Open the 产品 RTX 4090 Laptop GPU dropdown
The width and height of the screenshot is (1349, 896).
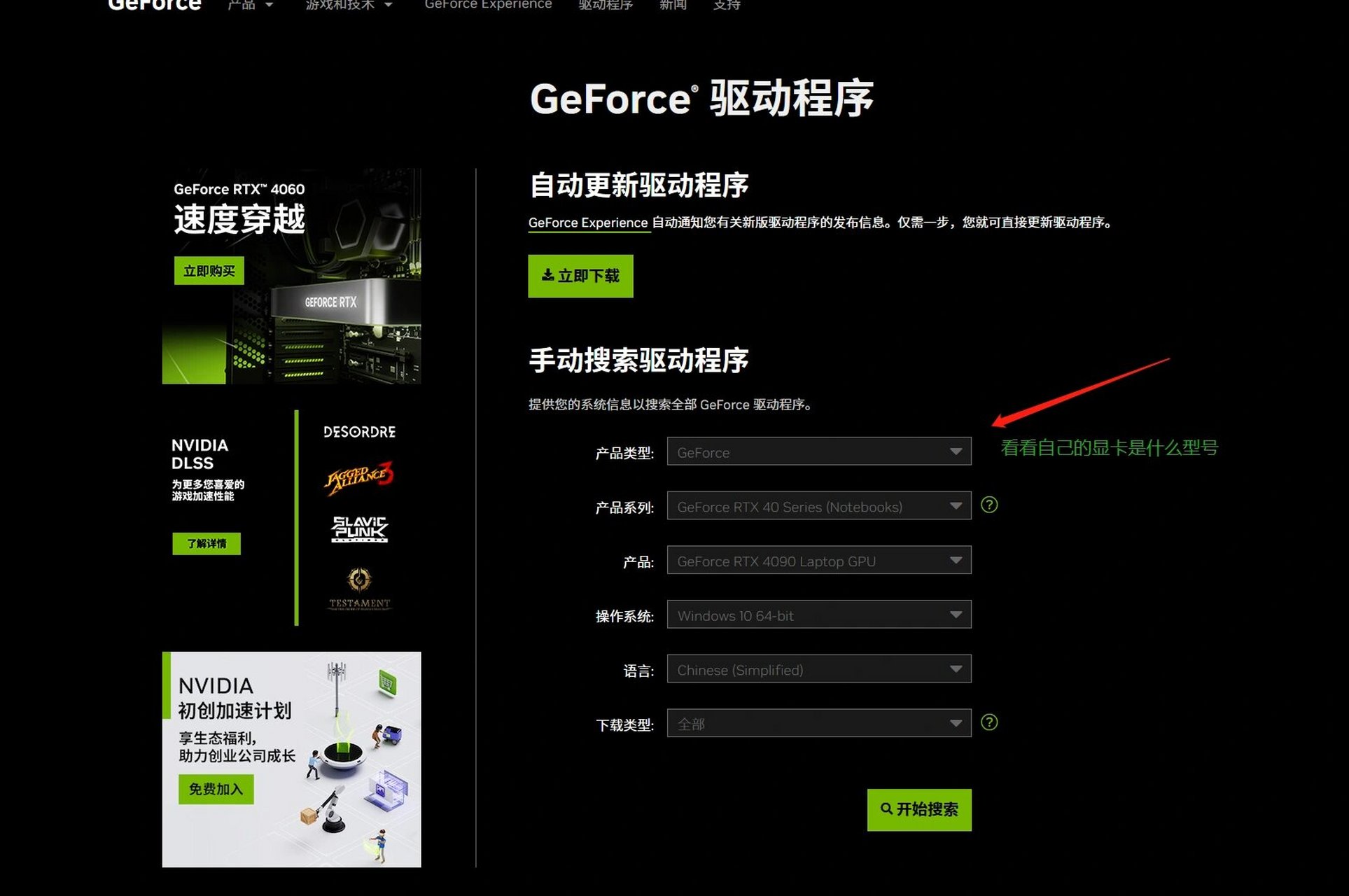pyautogui.click(x=819, y=560)
